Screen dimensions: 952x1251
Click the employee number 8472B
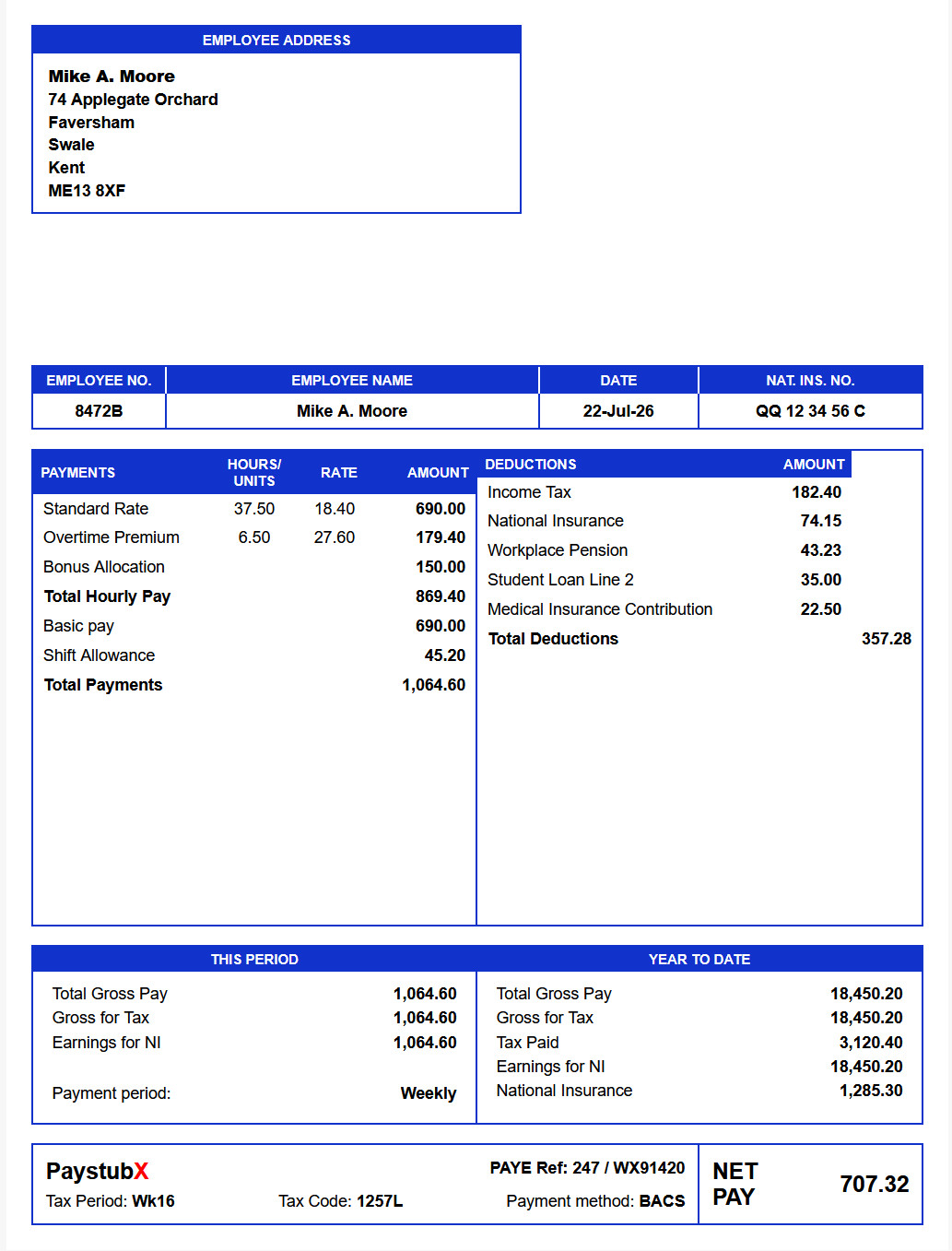(99, 411)
